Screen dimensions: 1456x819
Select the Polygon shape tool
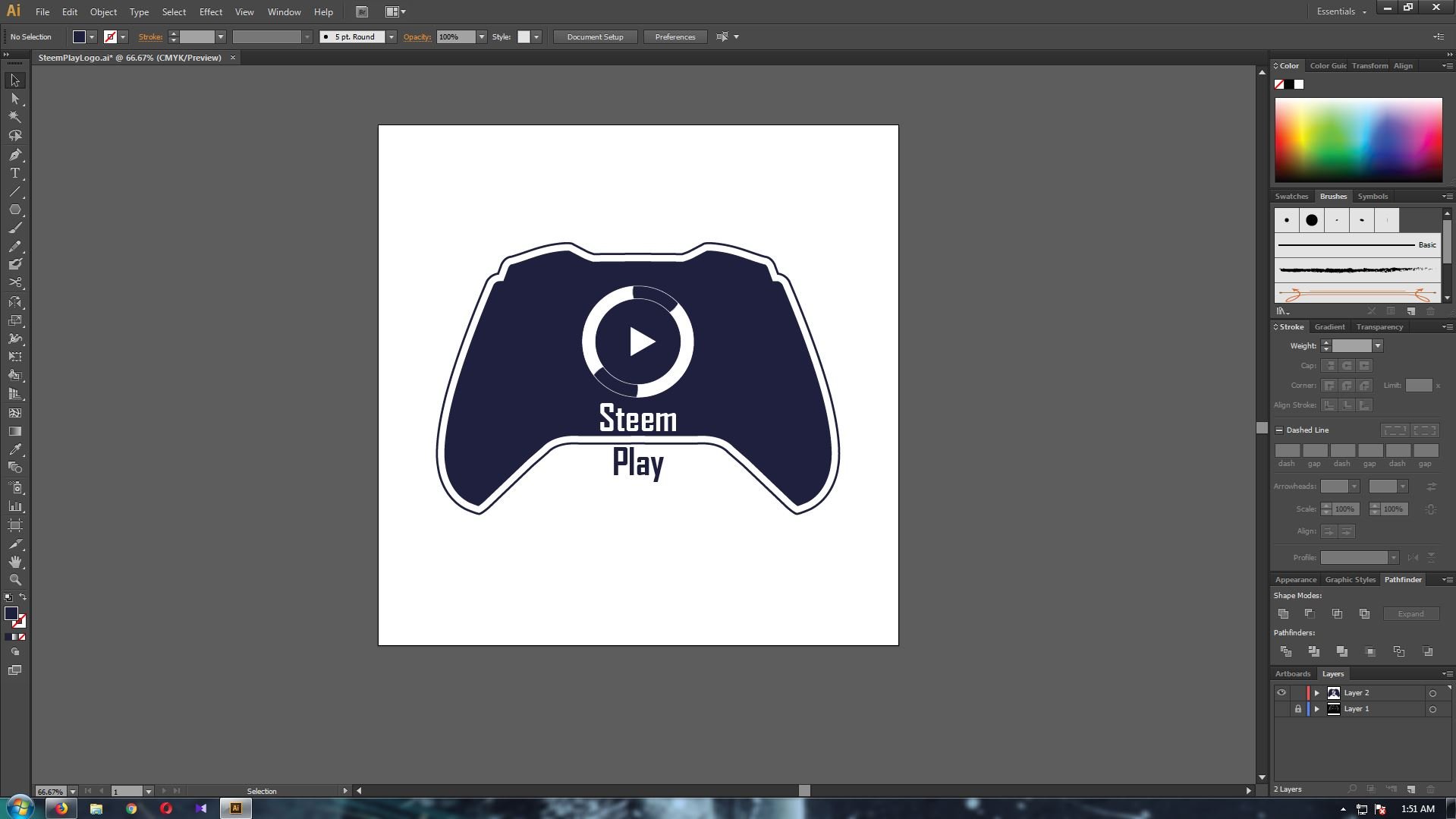(x=14, y=209)
